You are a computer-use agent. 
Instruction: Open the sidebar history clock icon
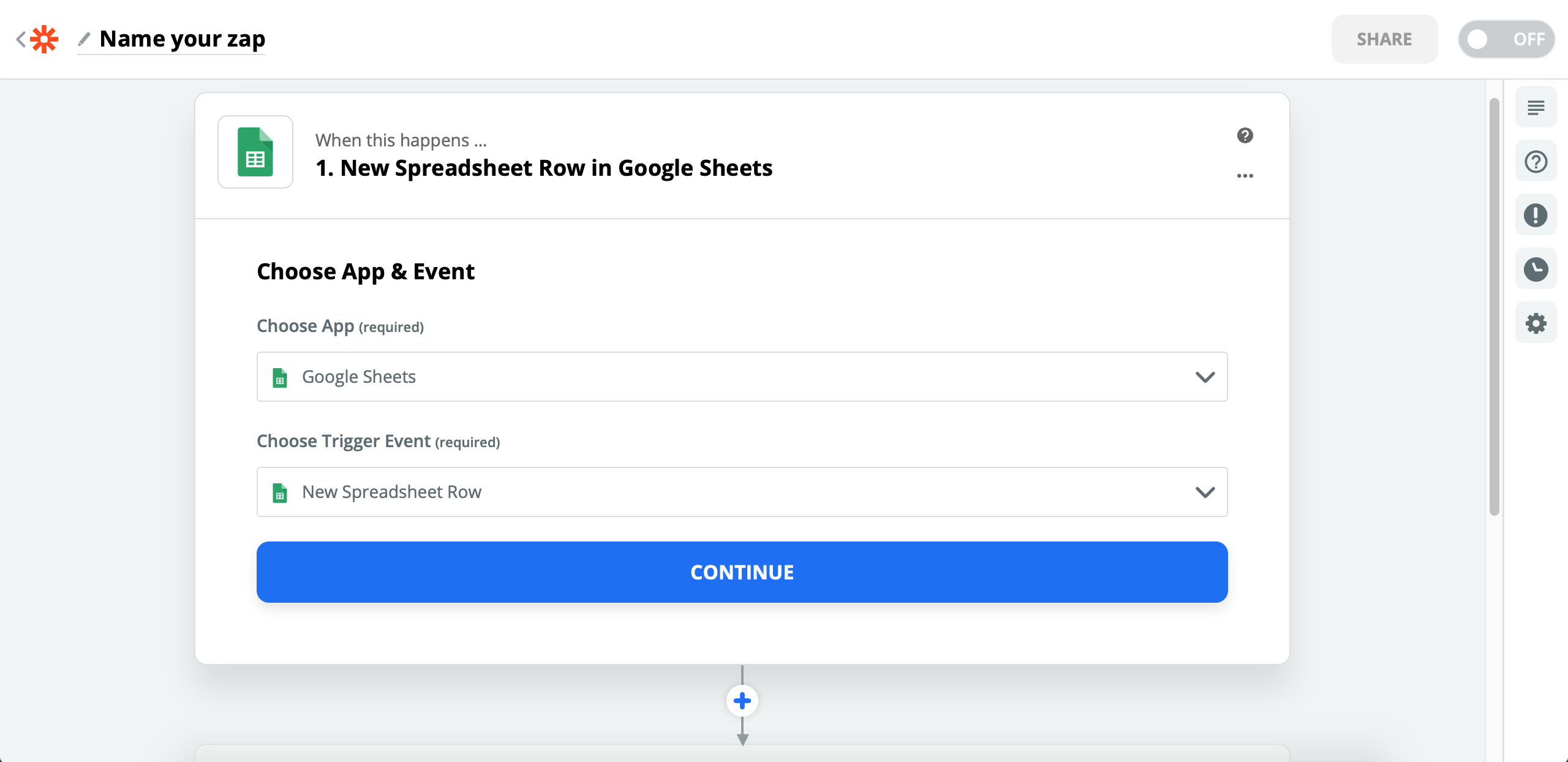pyautogui.click(x=1536, y=269)
